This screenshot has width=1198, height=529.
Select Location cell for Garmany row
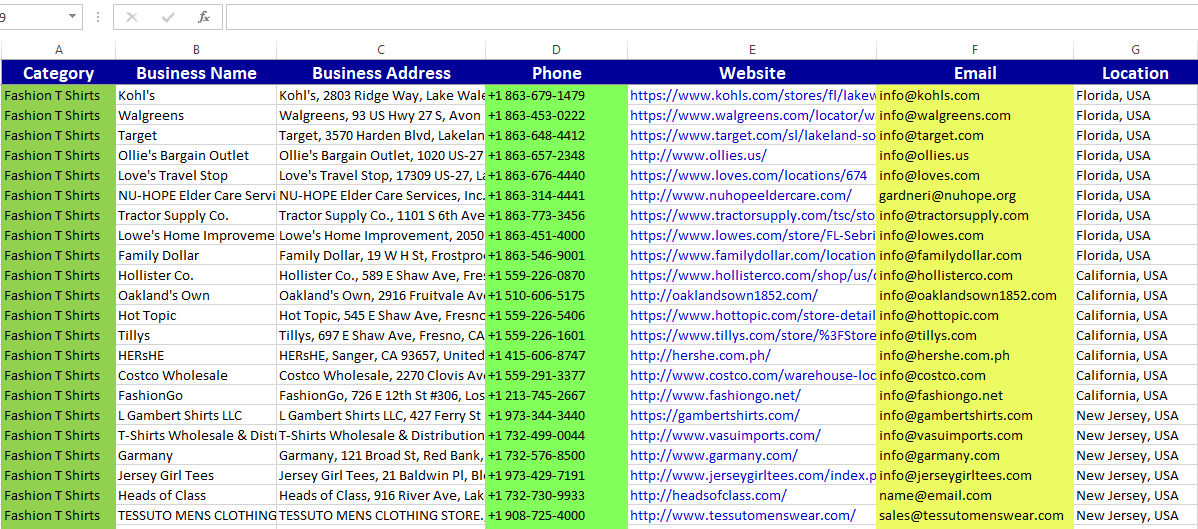(x=1135, y=455)
